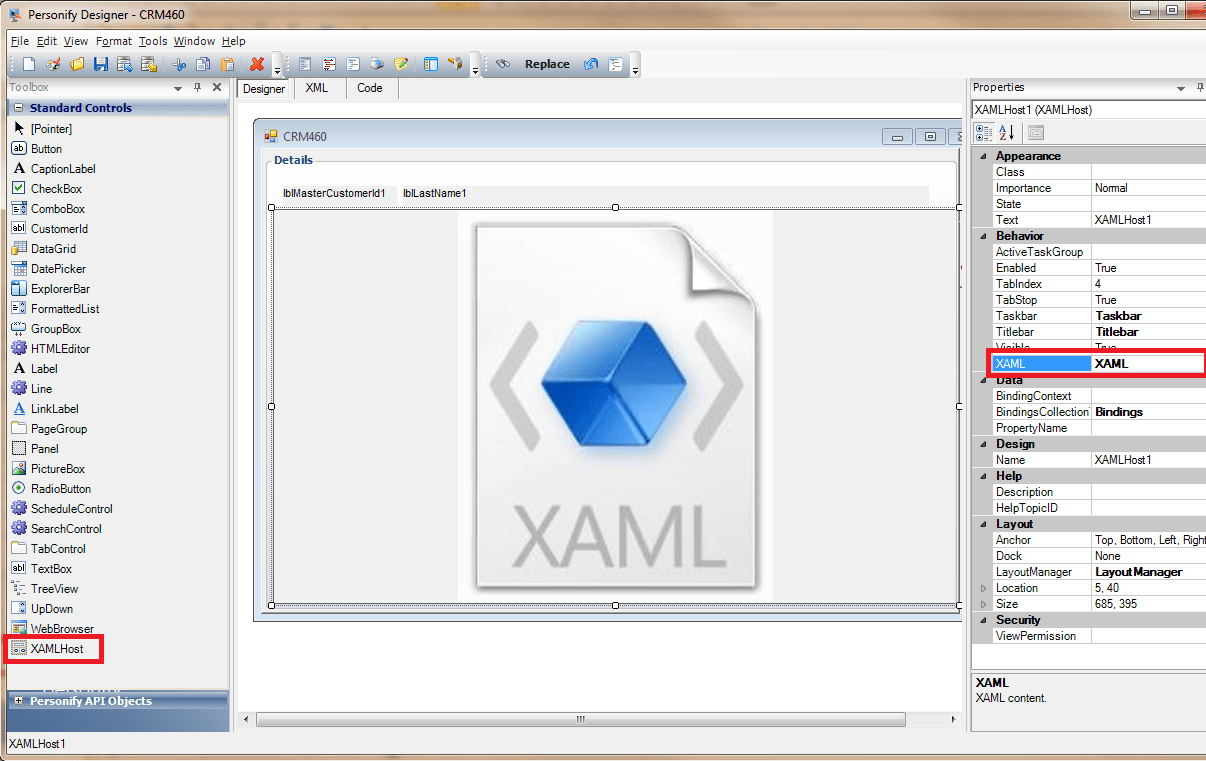The image size is (1206, 761).
Task: Open the Window menu
Action: tap(194, 41)
